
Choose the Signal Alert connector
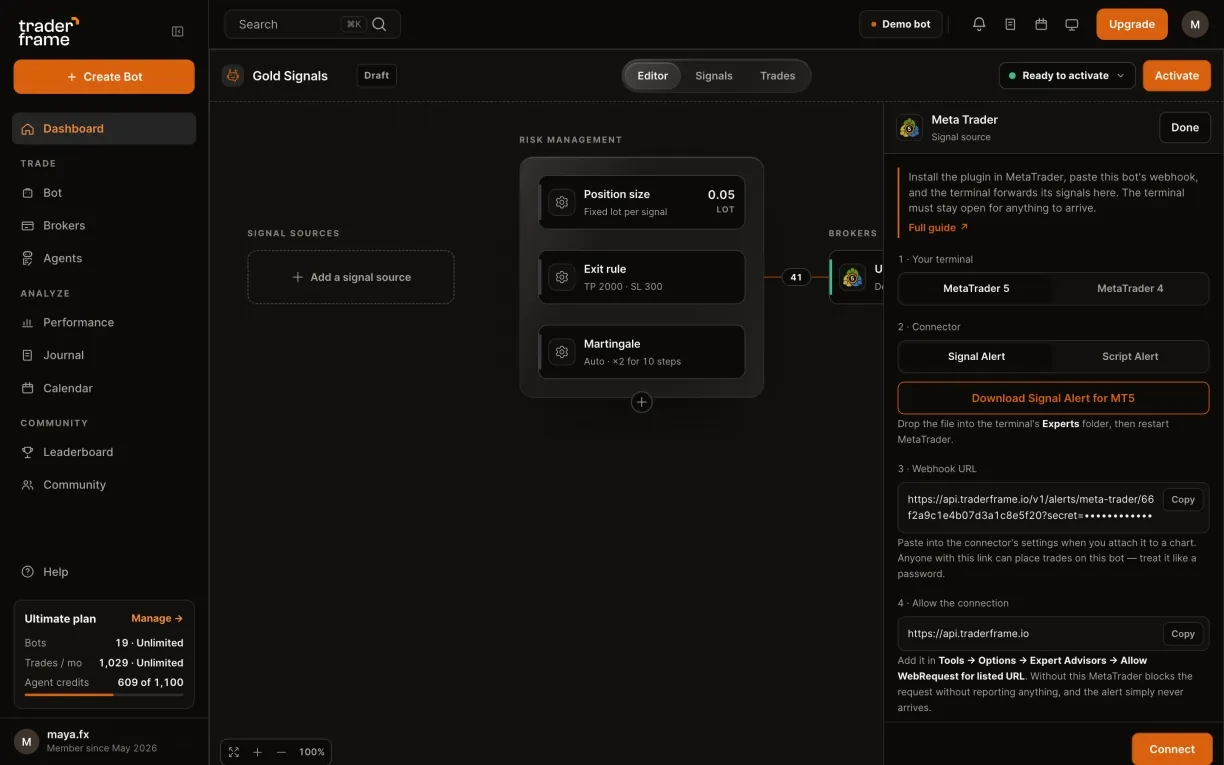click(976, 356)
